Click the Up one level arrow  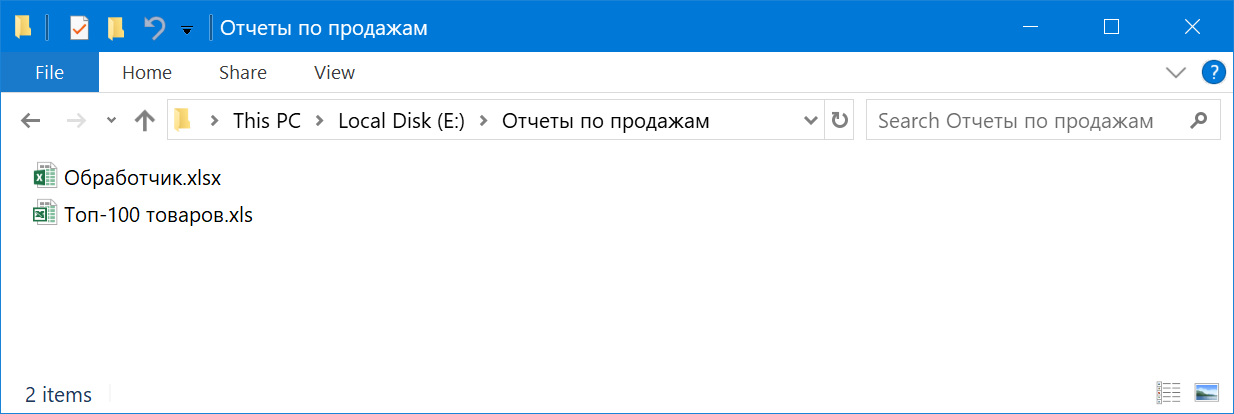tap(145, 121)
